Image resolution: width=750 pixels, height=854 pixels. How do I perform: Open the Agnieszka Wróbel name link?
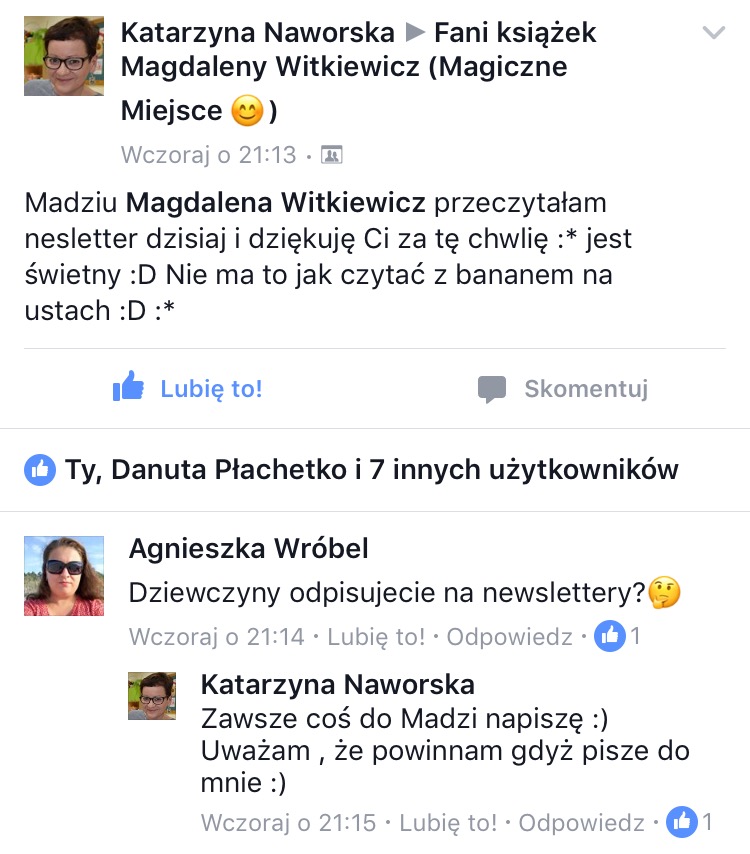pos(248,548)
